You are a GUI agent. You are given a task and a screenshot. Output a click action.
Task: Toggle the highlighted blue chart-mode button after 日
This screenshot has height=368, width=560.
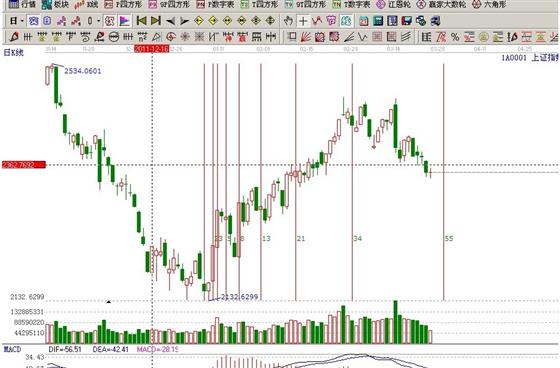[34, 21]
